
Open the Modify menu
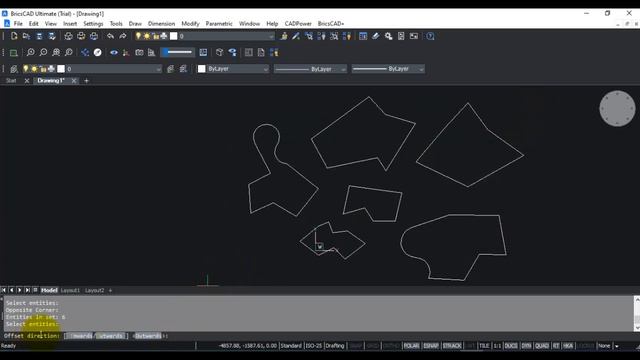[x=190, y=24]
